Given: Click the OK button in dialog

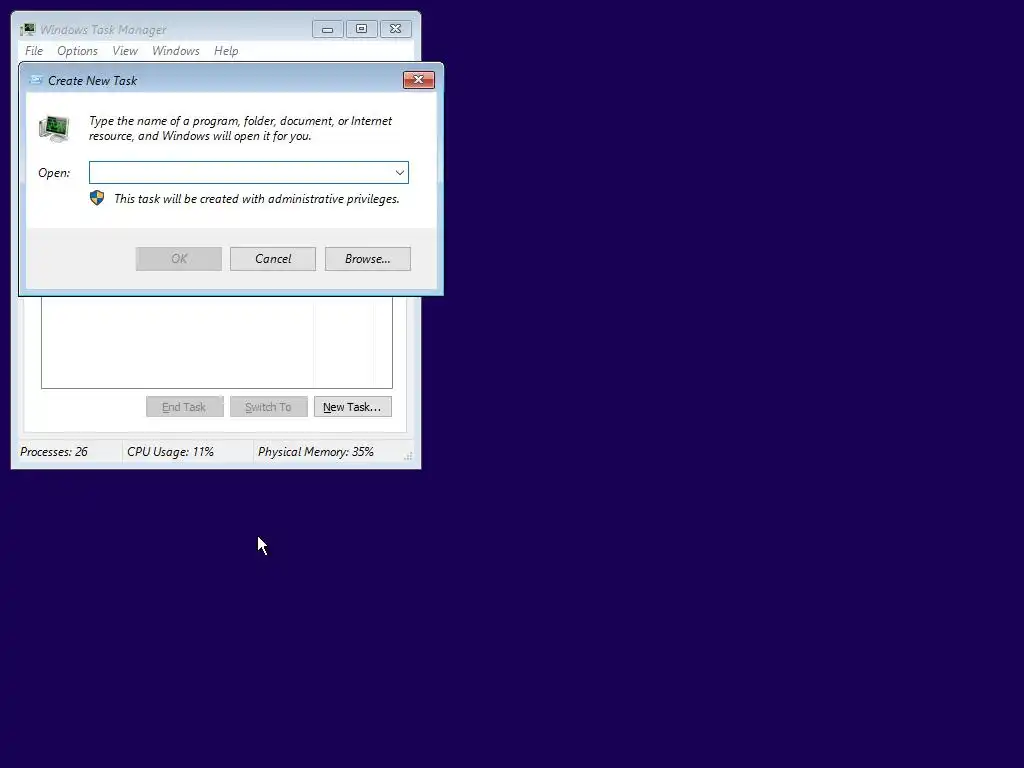Looking at the screenshot, I should (179, 259).
